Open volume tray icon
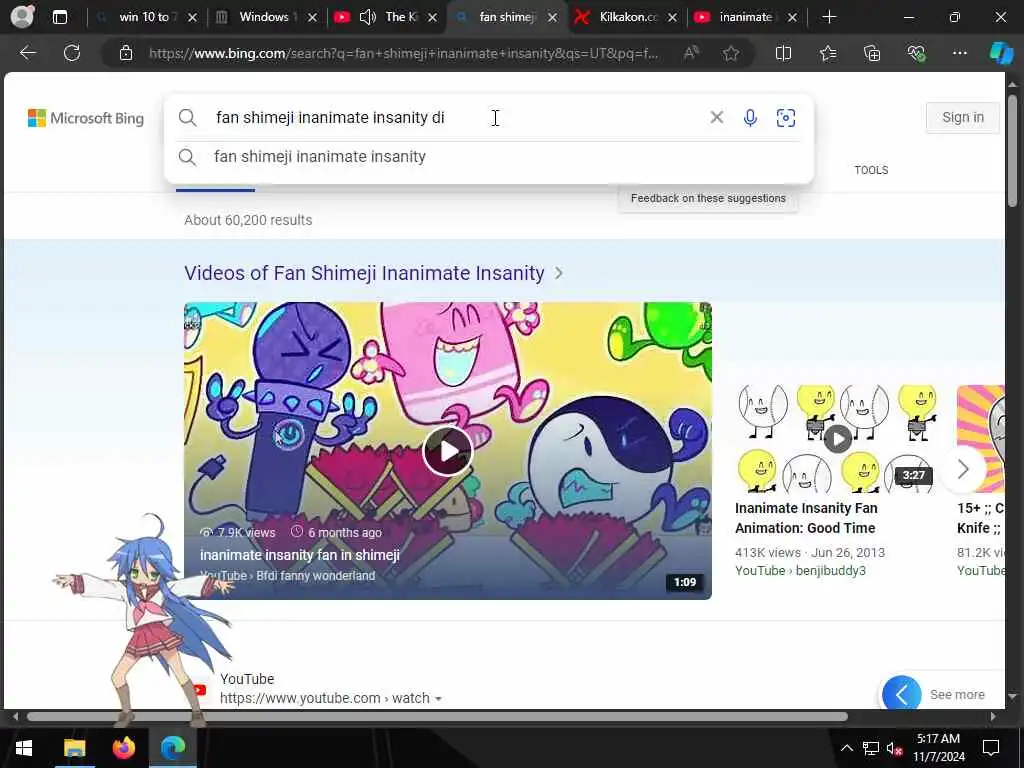Screen dimensions: 1024x768 [x=895, y=748]
